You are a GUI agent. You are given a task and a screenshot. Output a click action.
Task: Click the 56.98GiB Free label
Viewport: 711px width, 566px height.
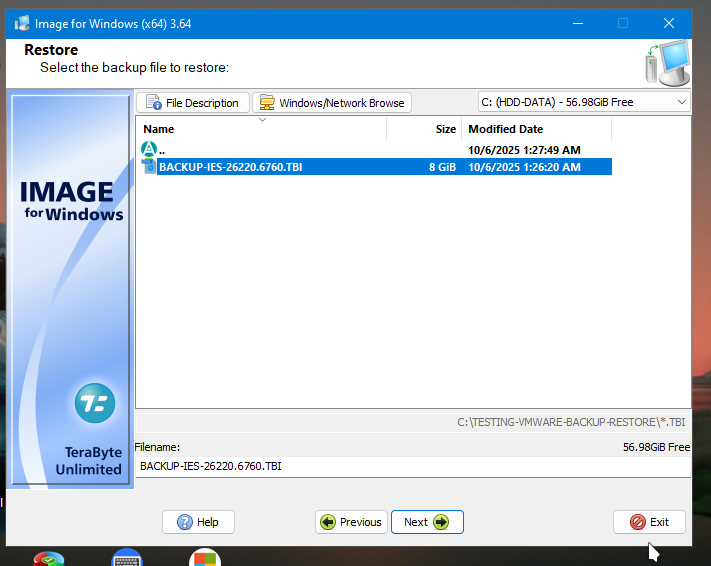point(656,447)
